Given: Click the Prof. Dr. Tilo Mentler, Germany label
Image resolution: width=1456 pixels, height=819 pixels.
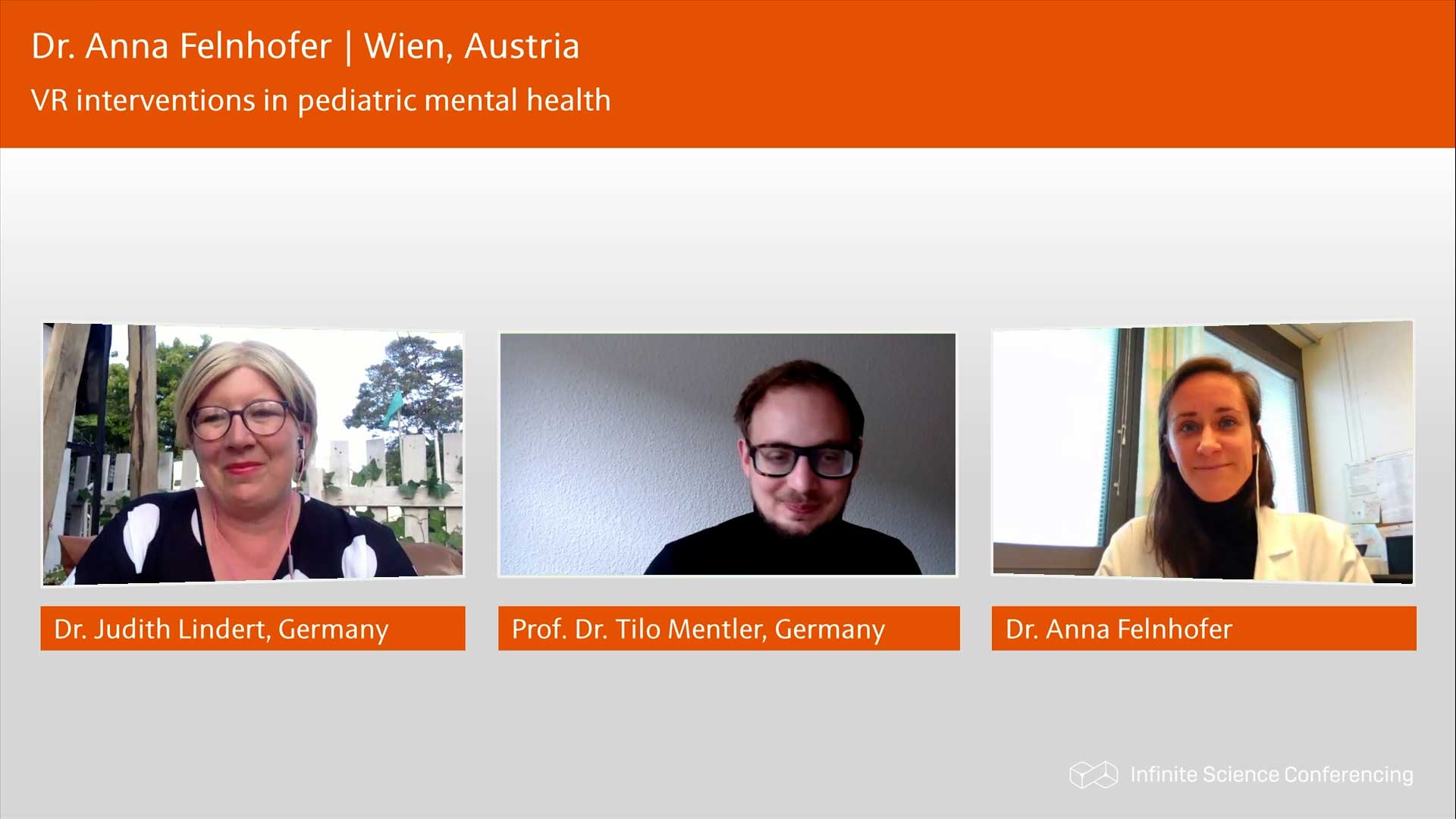Looking at the screenshot, I should click(729, 628).
